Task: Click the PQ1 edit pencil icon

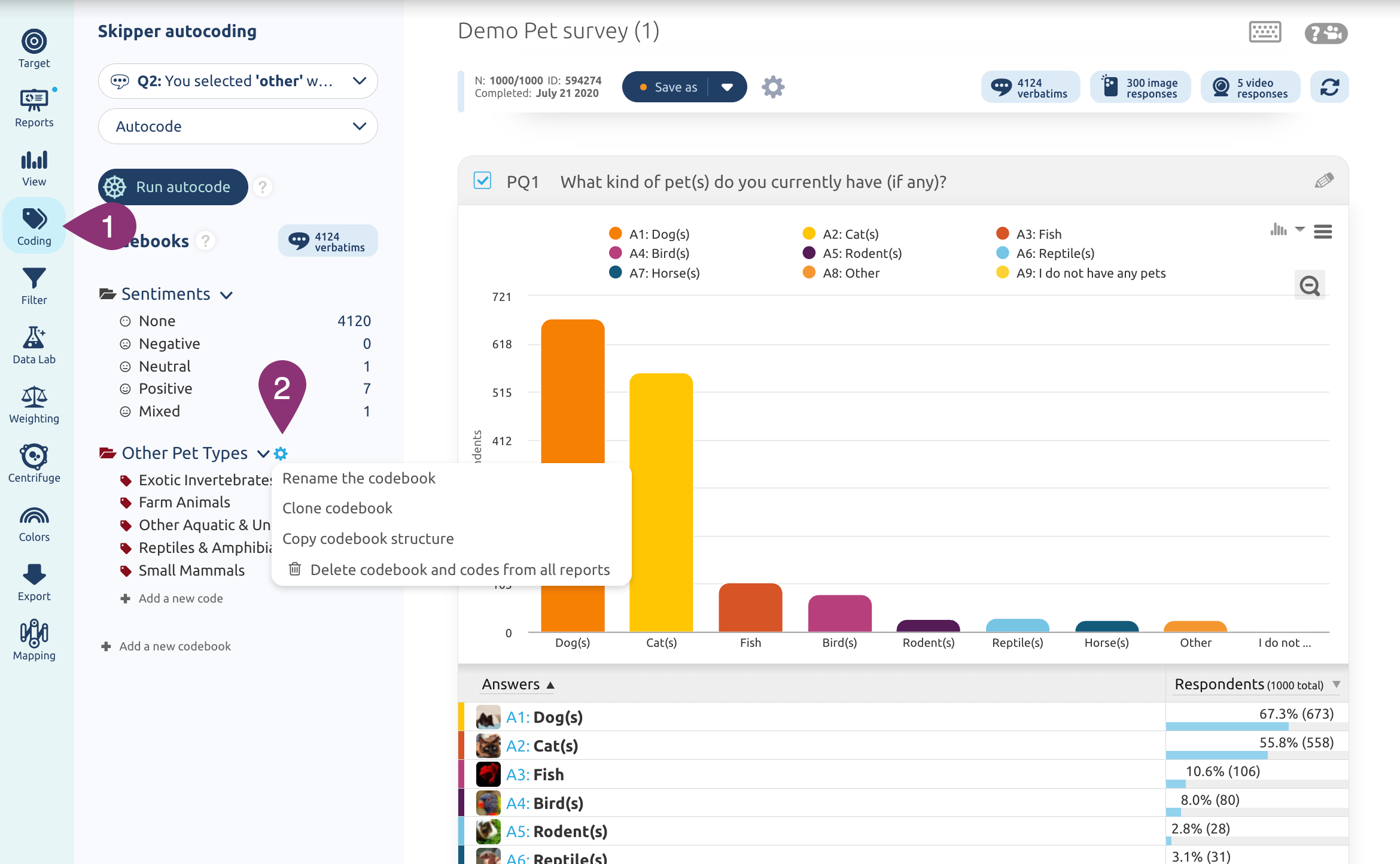Action: pyautogui.click(x=1324, y=180)
